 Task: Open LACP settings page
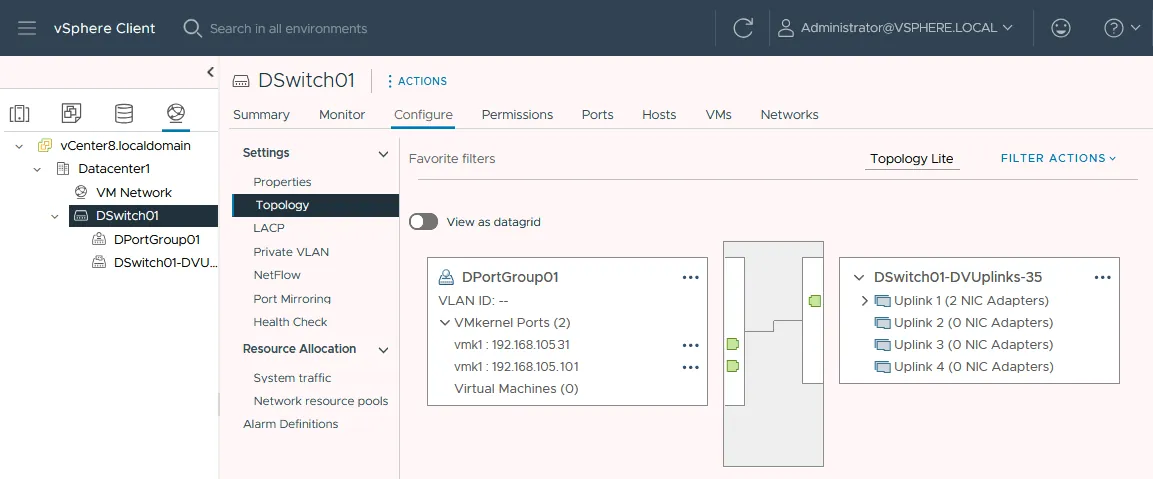pyautogui.click(x=268, y=228)
